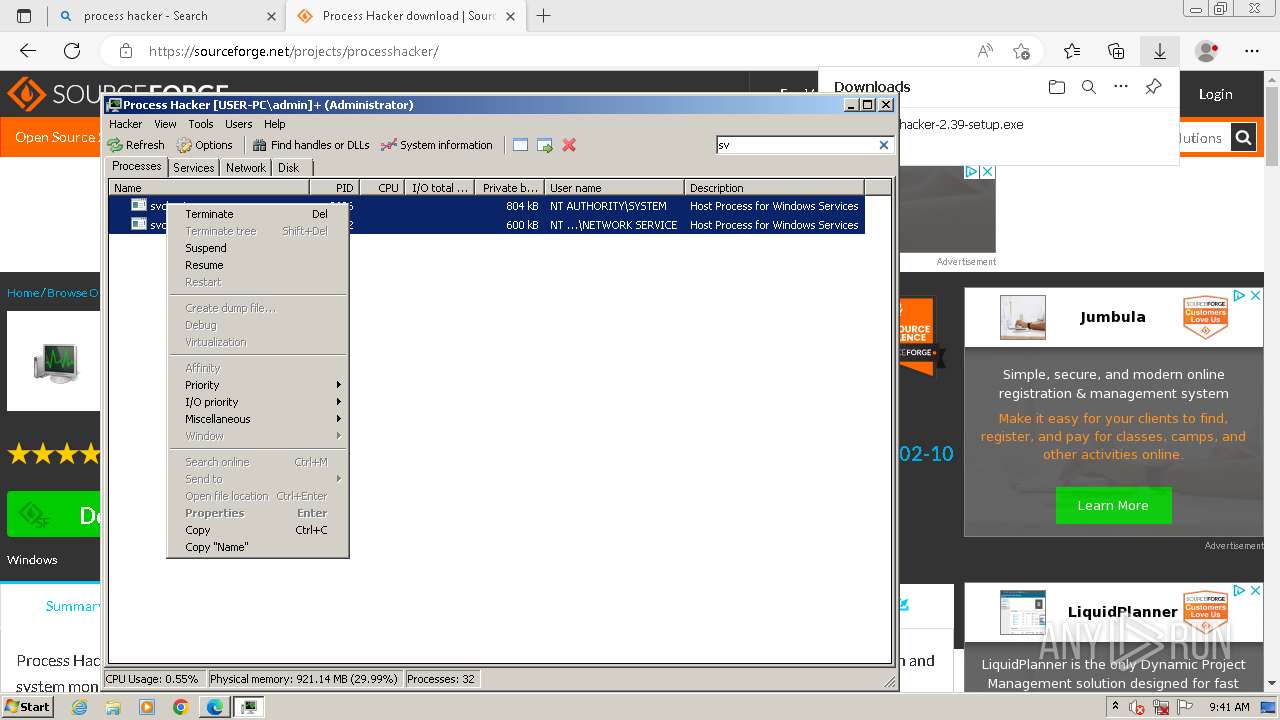
Task: Sort by the User name column header
Action: (614, 188)
